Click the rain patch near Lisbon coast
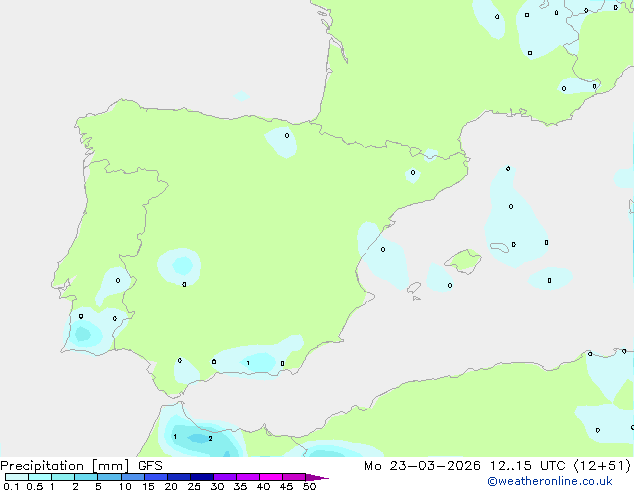634x490 pixels. click(x=84, y=330)
